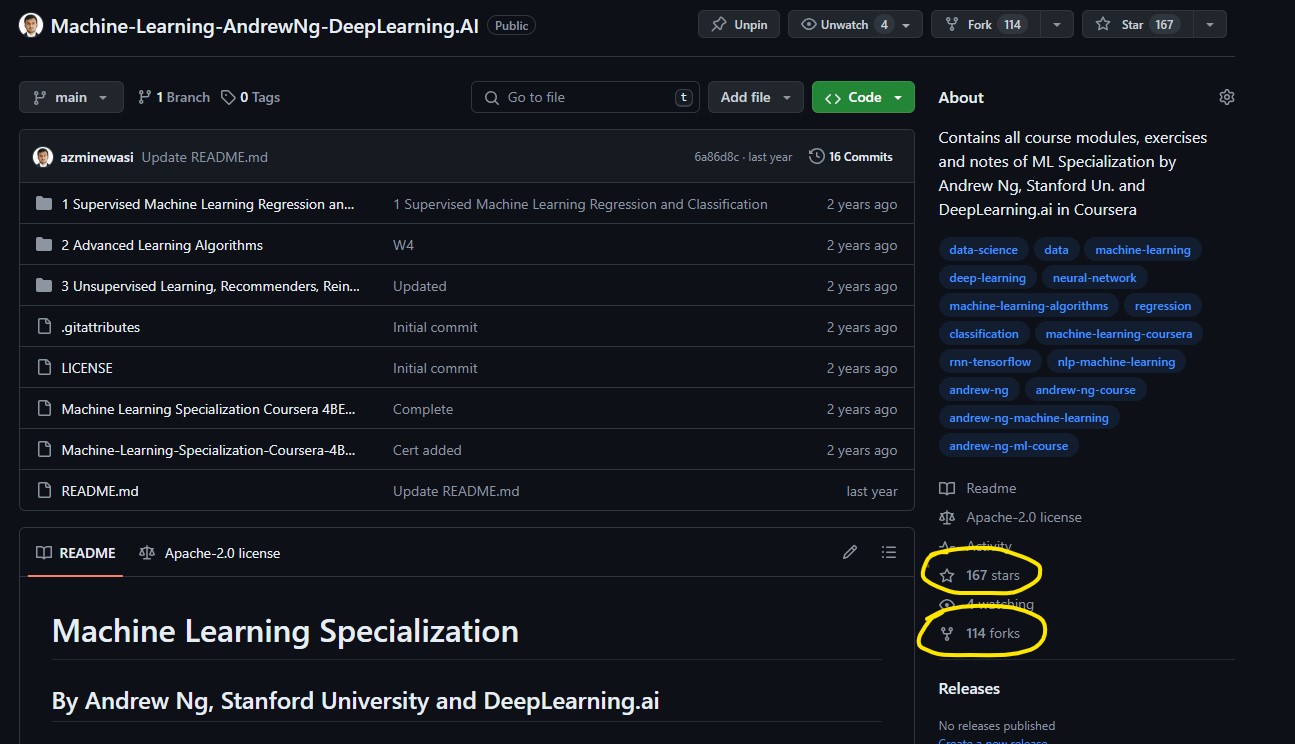The image size is (1295, 744).
Task: Click the About settings gear icon
Action: (1227, 97)
